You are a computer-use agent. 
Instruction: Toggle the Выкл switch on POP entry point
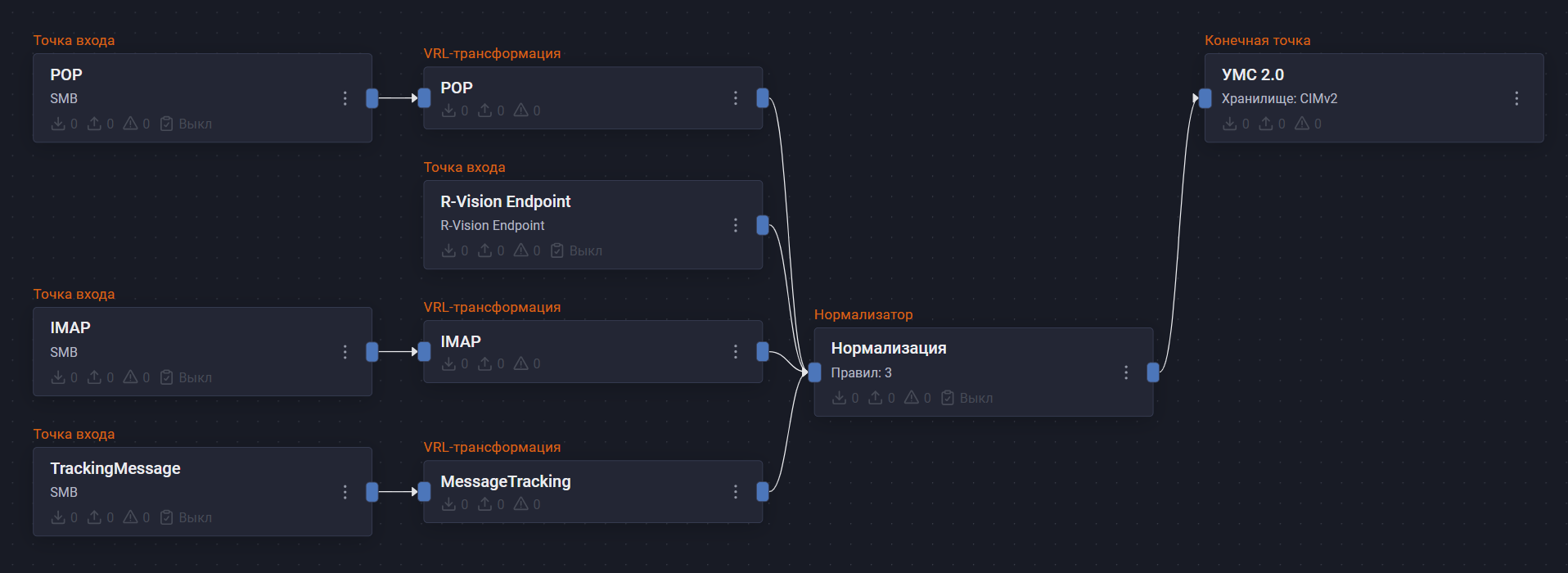167,123
